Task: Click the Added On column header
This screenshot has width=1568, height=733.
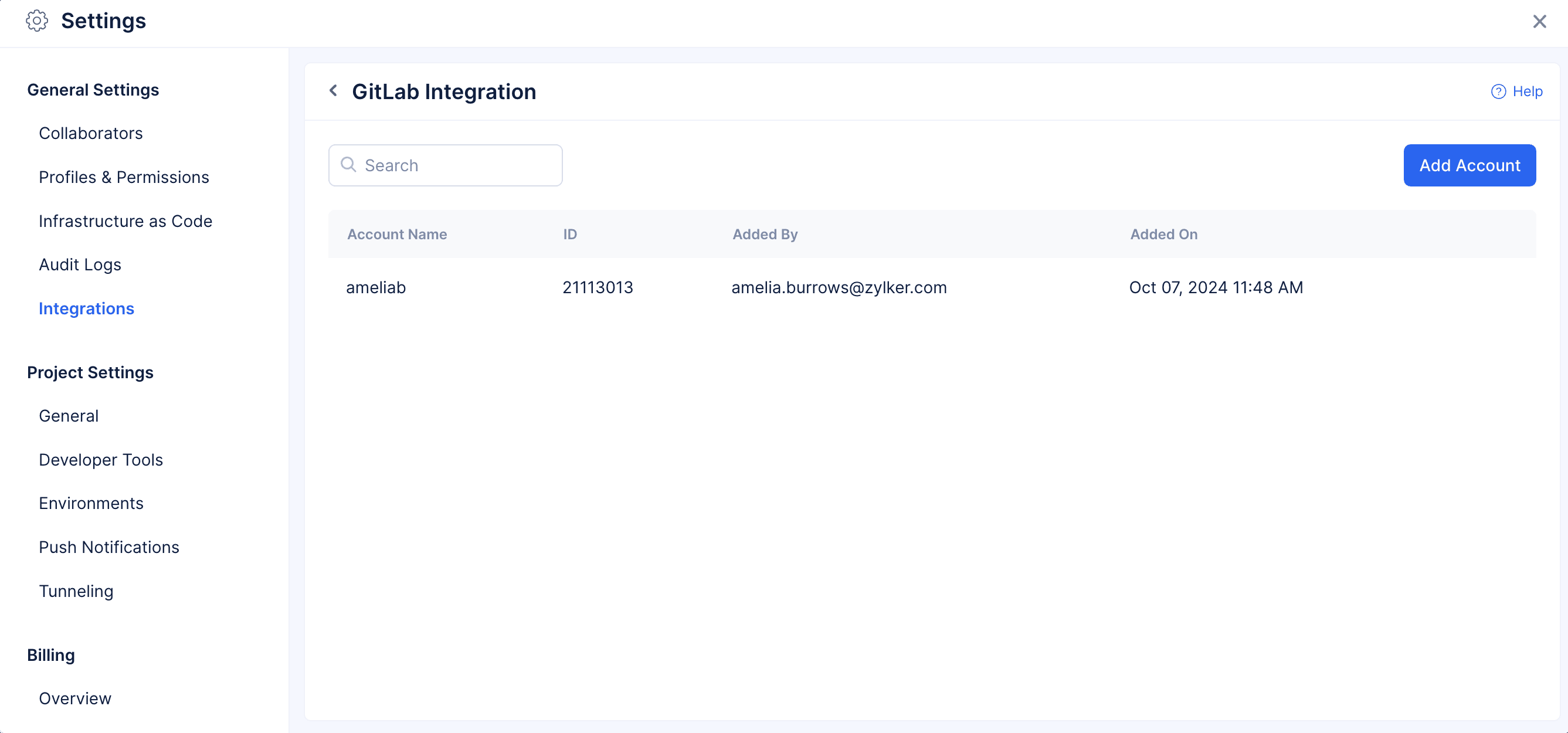Action: click(x=1163, y=235)
